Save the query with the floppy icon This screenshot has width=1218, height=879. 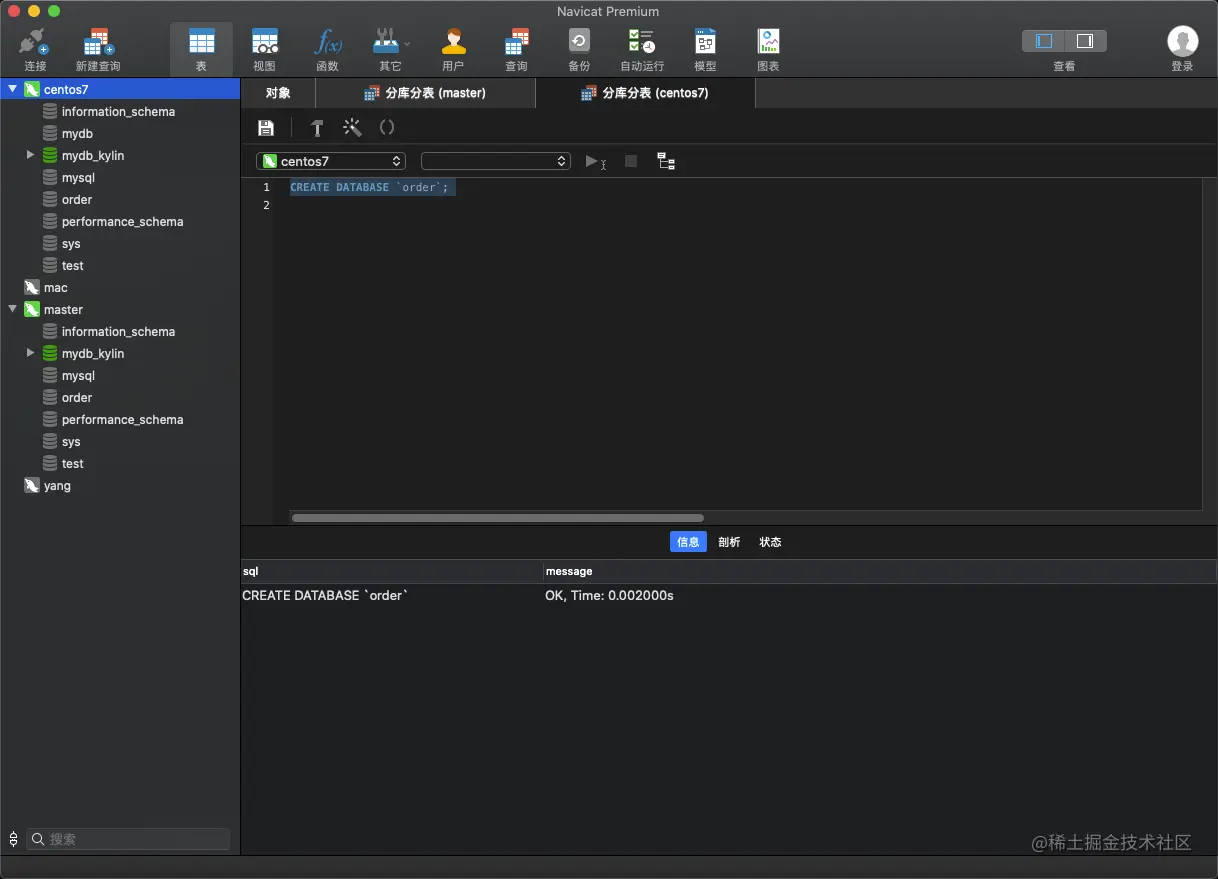click(266, 128)
